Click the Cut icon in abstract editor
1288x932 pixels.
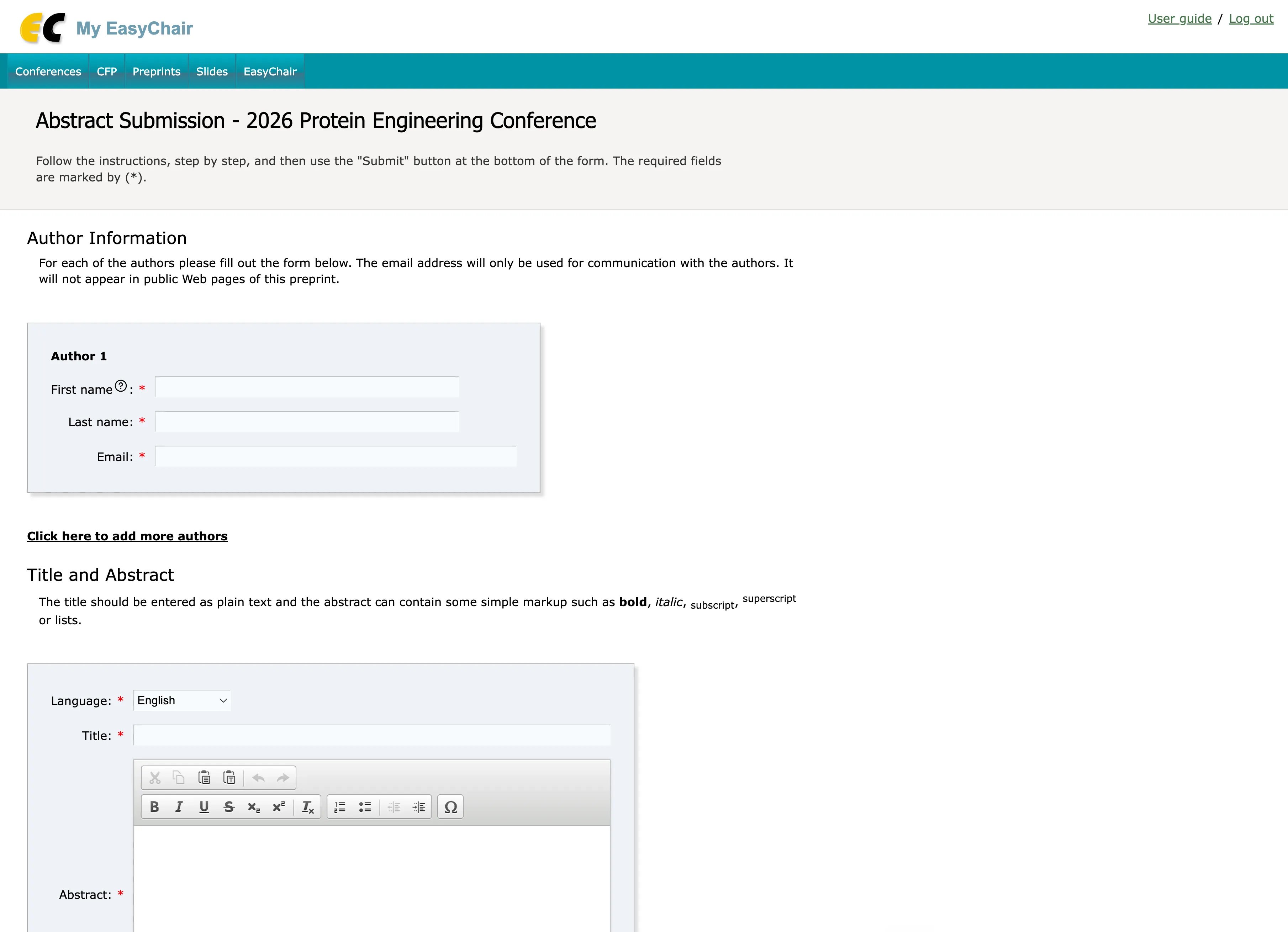point(154,778)
